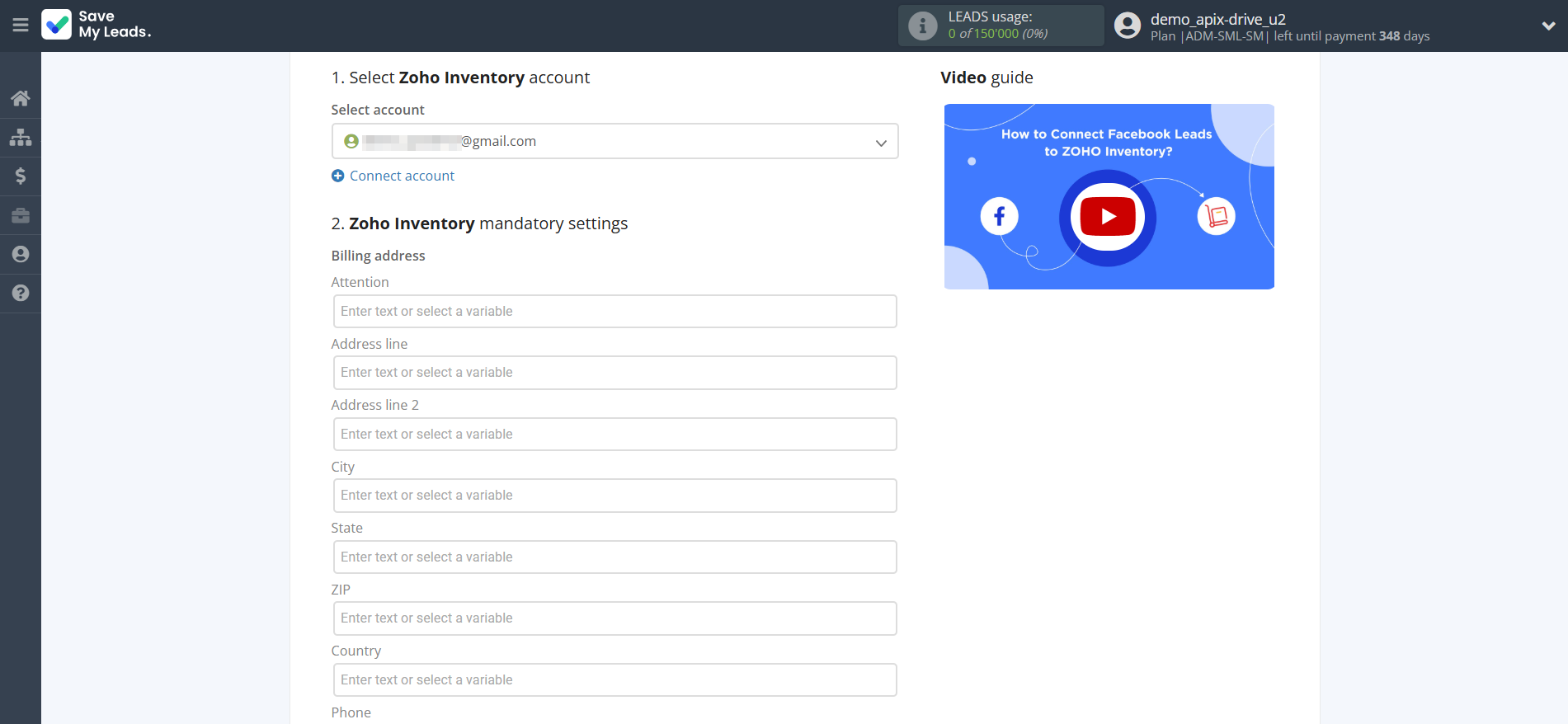
Task: Click the user avatar in the header
Action: click(x=1127, y=26)
